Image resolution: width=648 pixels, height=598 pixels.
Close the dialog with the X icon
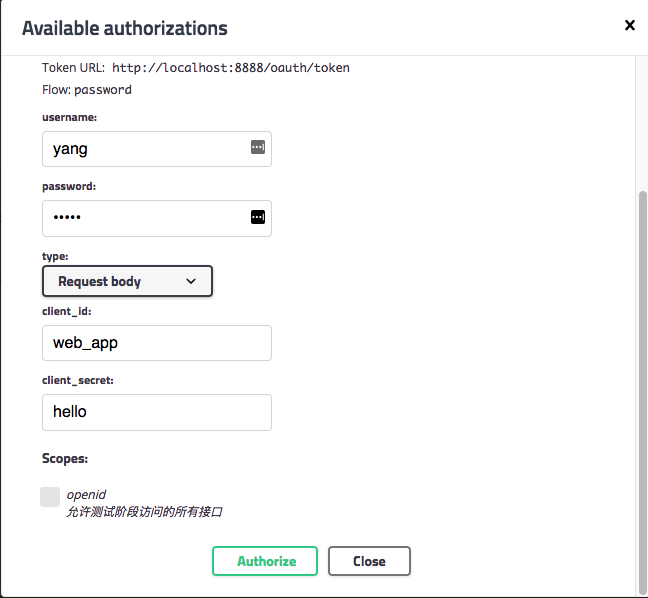(x=629, y=26)
